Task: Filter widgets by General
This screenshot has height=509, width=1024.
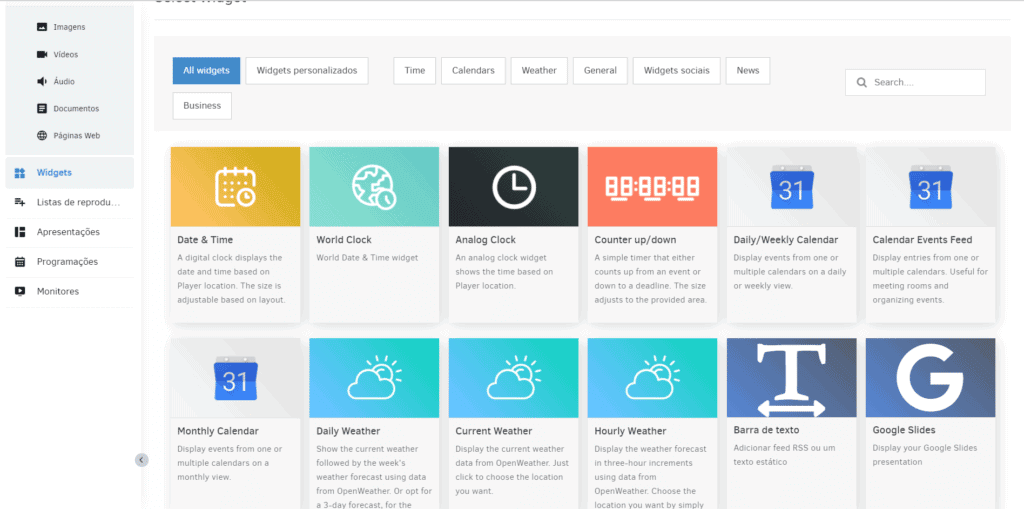Action: (600, 71)
